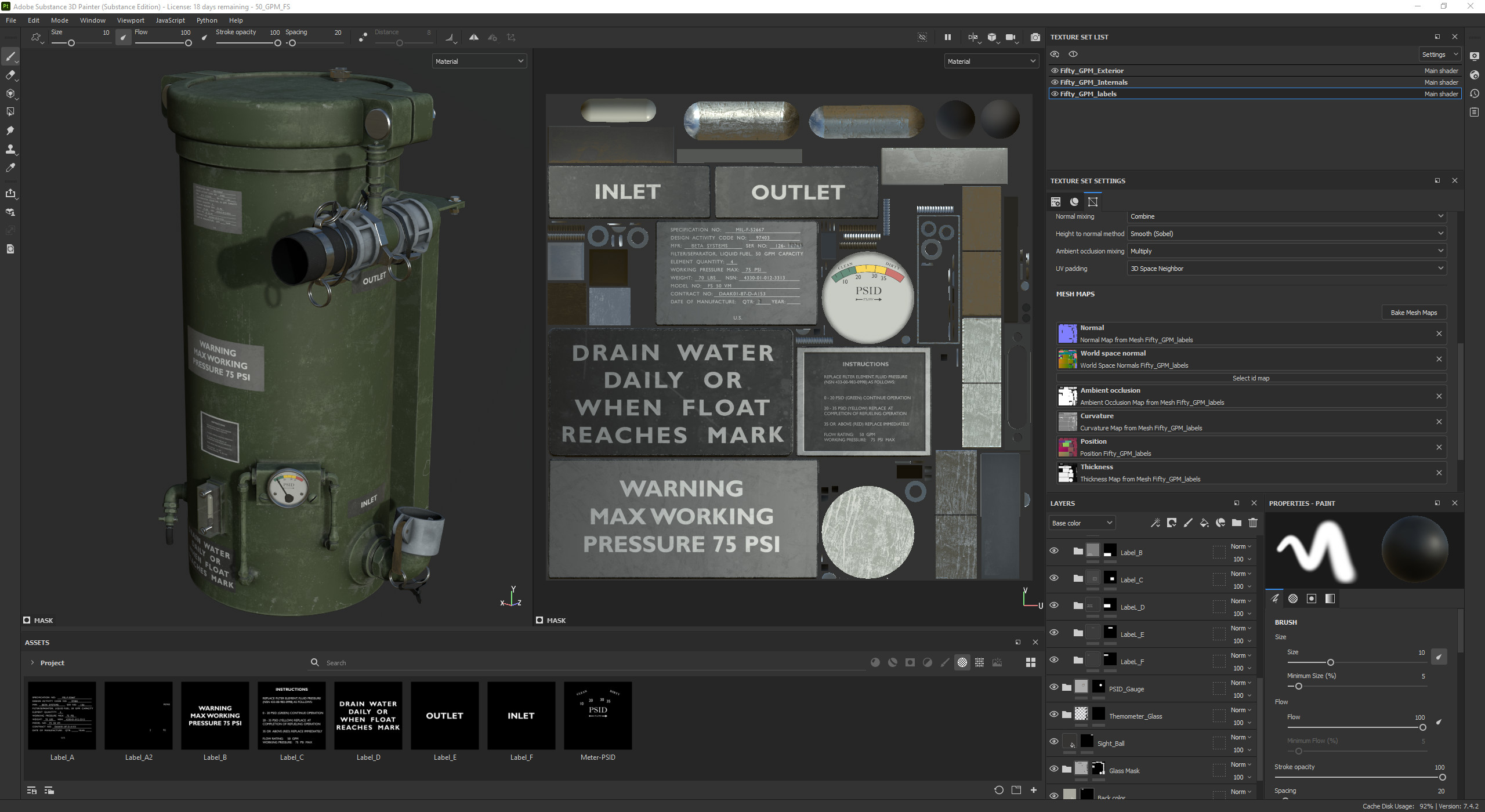Hide the Label_B layer
1485x812 pixels.
point(1054,550)
